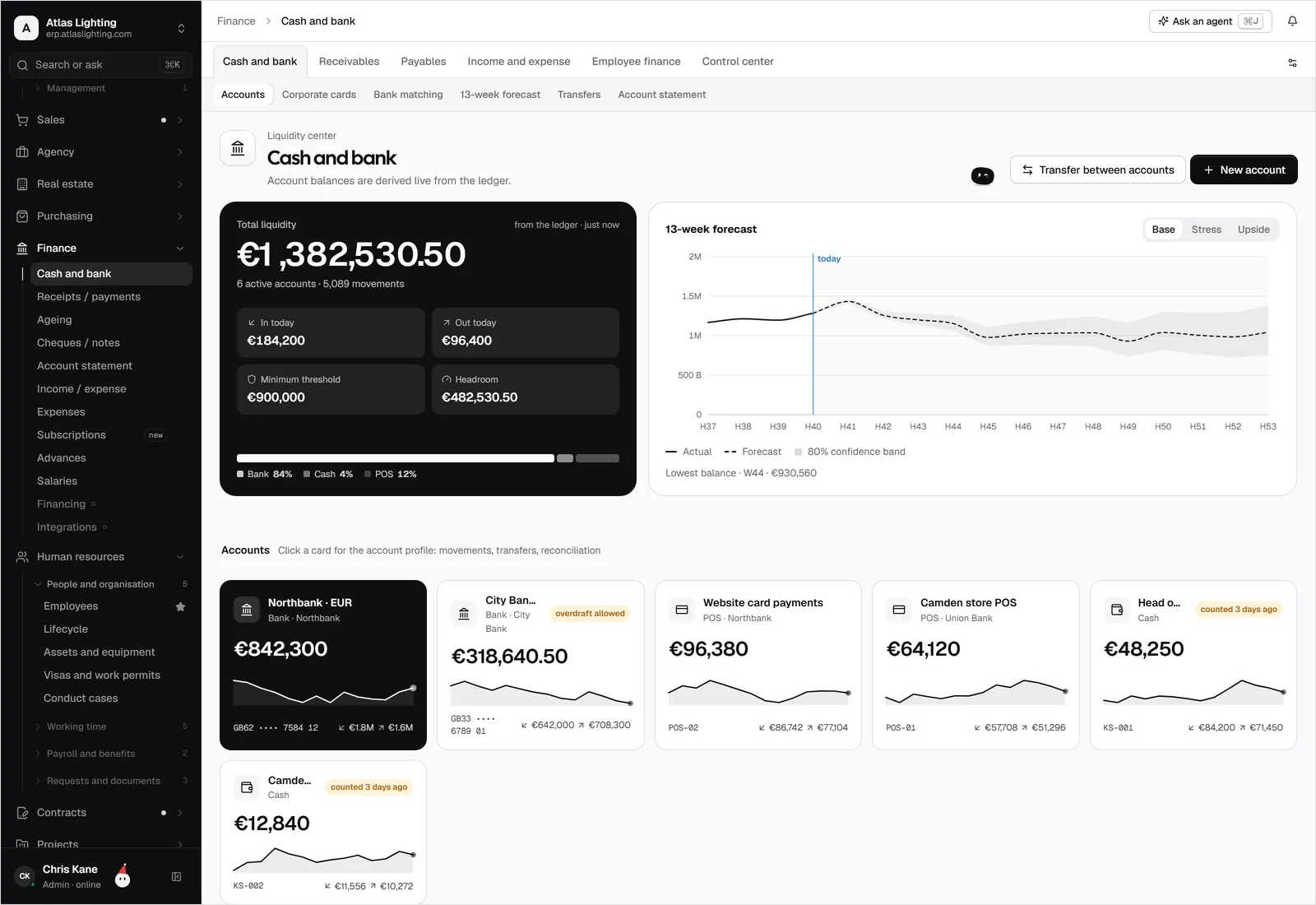Viewport: 1316px width, 905px height.
Task: Click the Human resources people icon
Action: 22,557
